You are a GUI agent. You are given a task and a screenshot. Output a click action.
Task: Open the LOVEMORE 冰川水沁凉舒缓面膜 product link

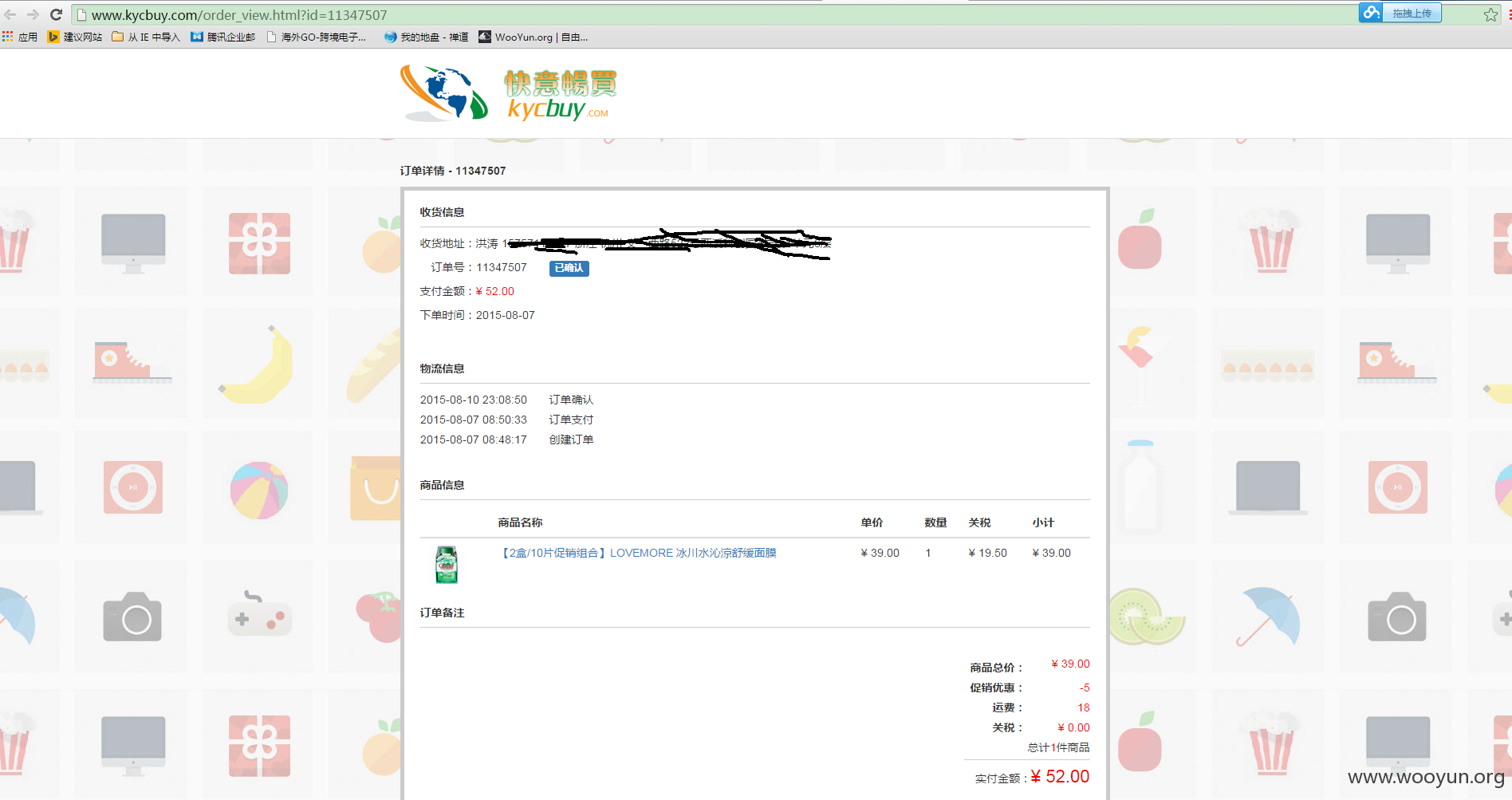(637, 553)
